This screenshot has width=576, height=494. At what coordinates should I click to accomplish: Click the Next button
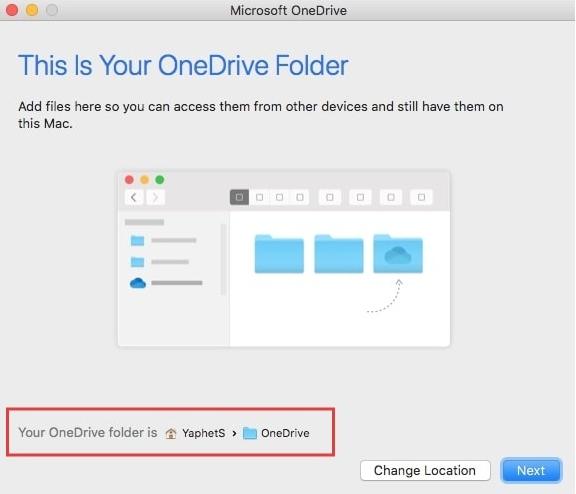tap(531, 470)
